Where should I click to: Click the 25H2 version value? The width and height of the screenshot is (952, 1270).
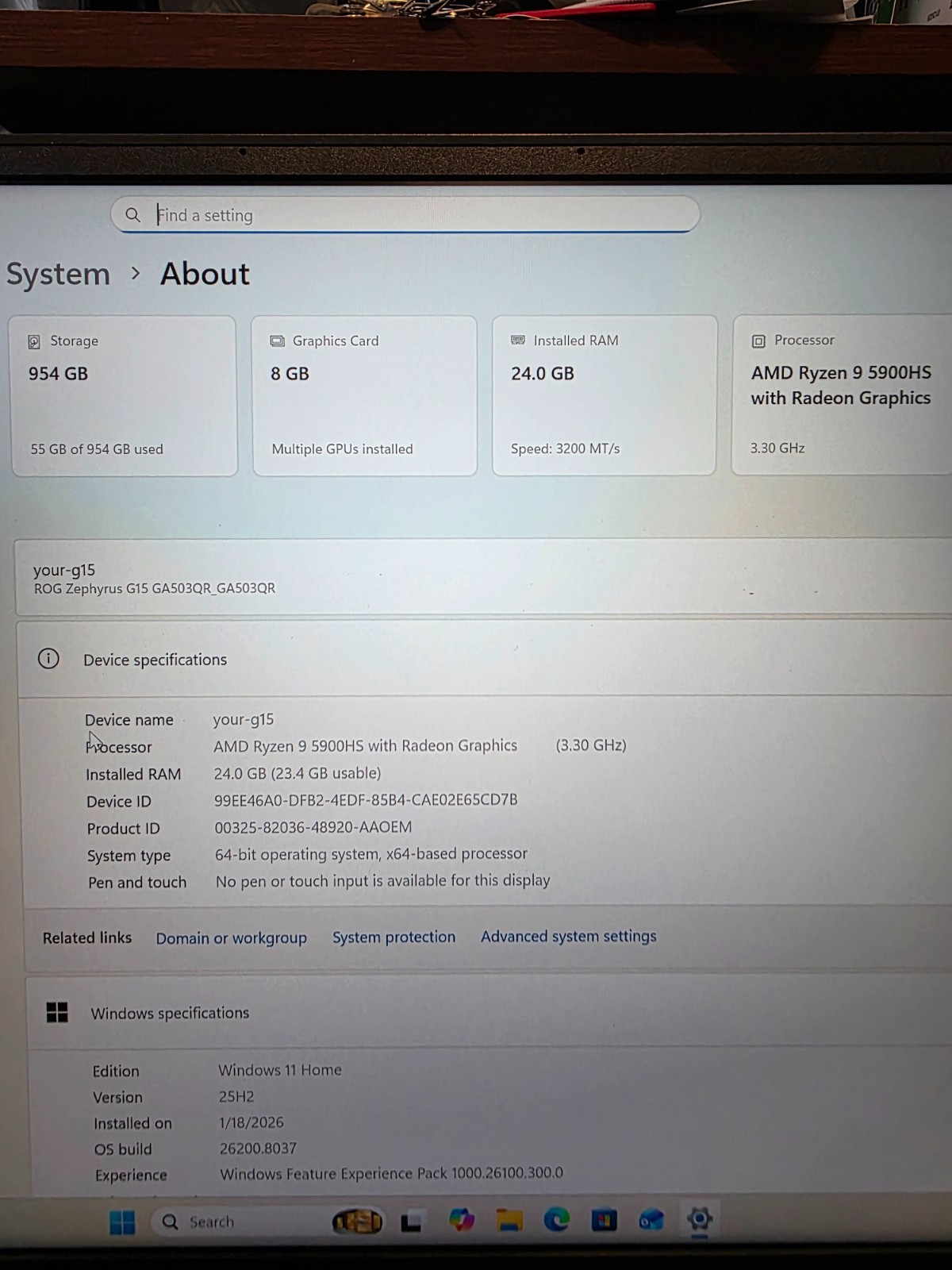pyautogui.click(x=236, y=1097)
